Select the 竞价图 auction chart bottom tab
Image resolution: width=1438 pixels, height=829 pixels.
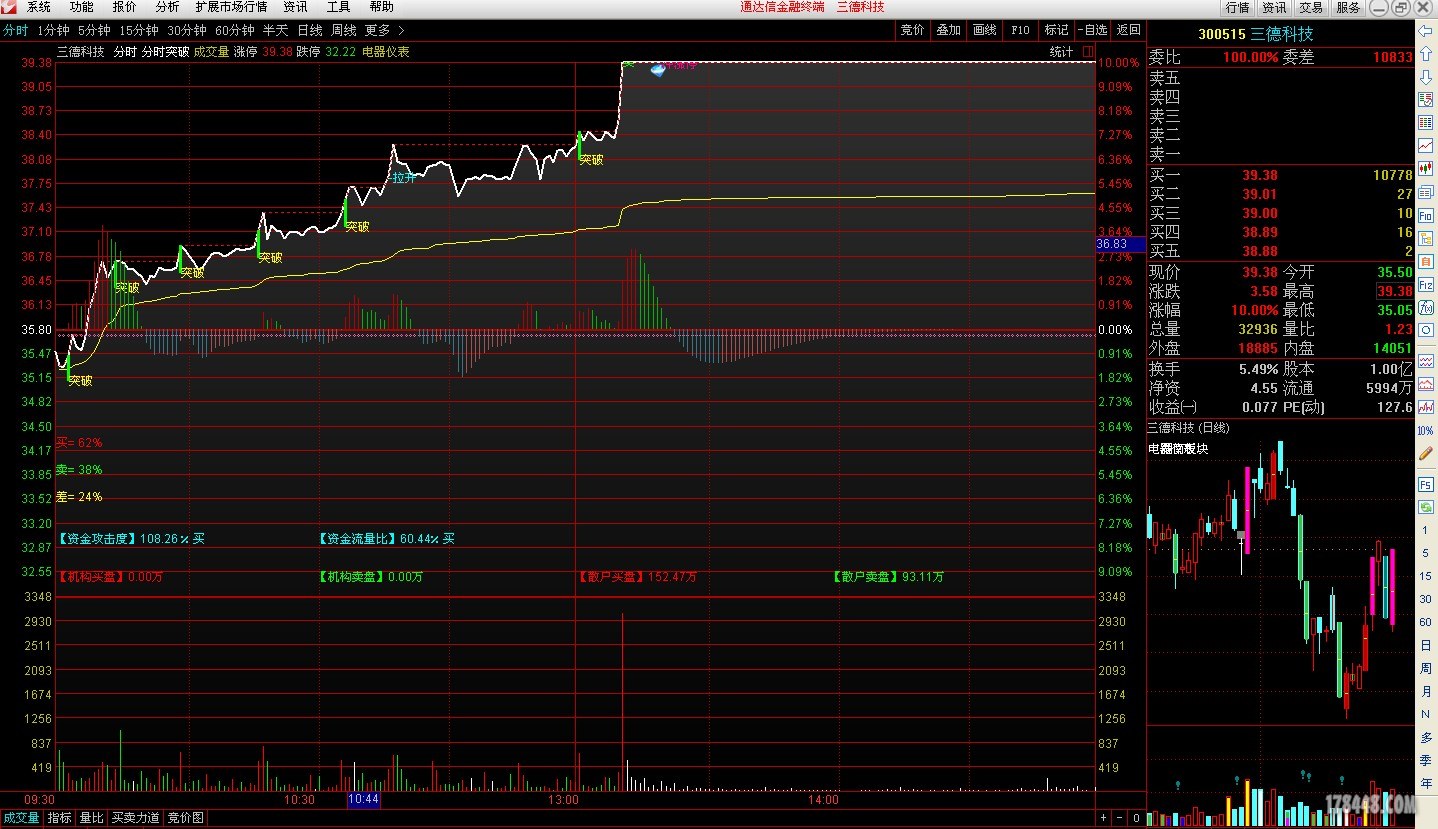pos(185,818)
